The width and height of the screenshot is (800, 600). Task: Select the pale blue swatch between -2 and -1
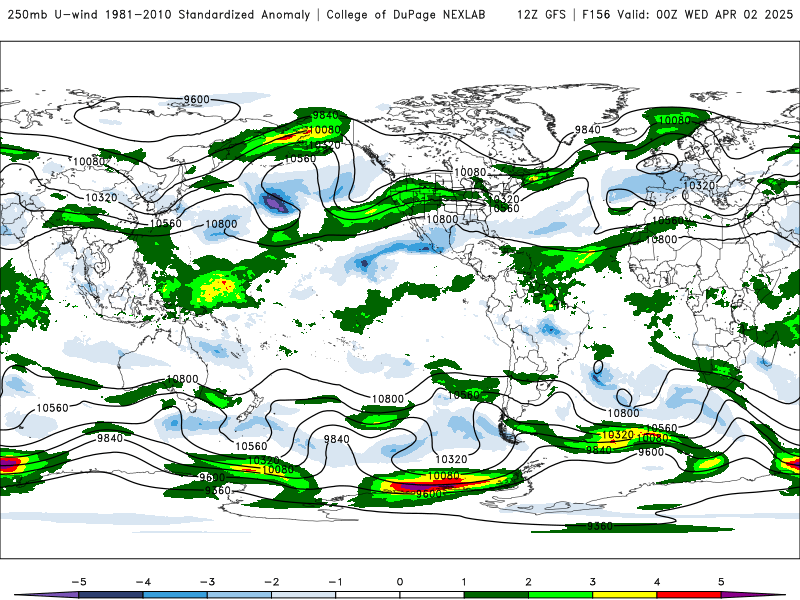[304, 595]
